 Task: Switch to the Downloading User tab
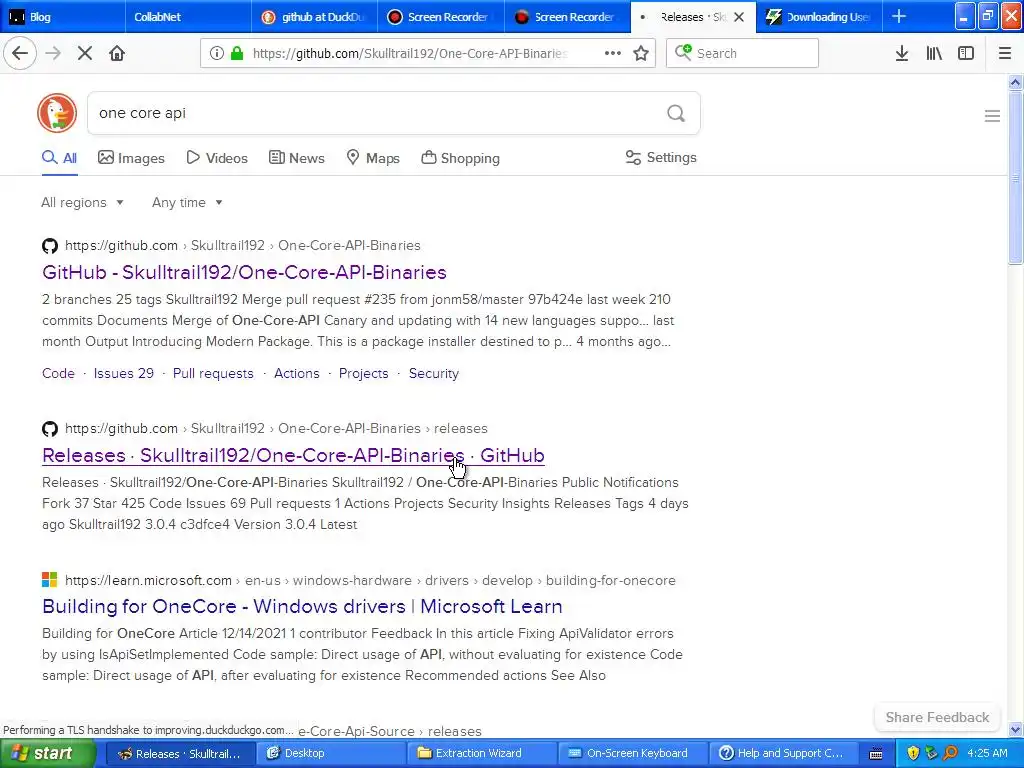click(819, 17)
